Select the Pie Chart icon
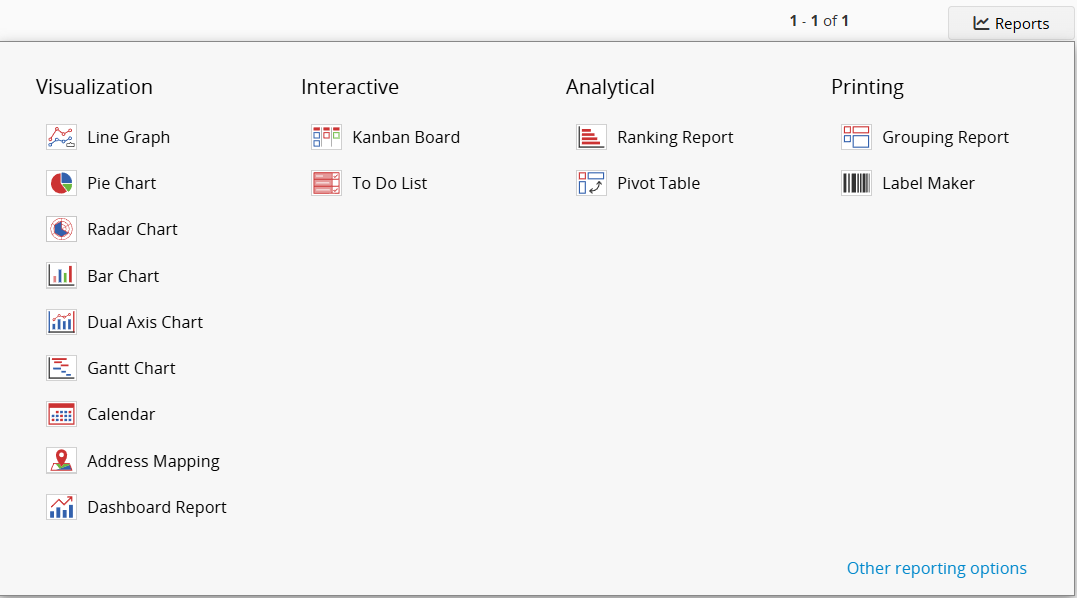The height and width of the screenshot is (598, 1077). click(61, 183)
